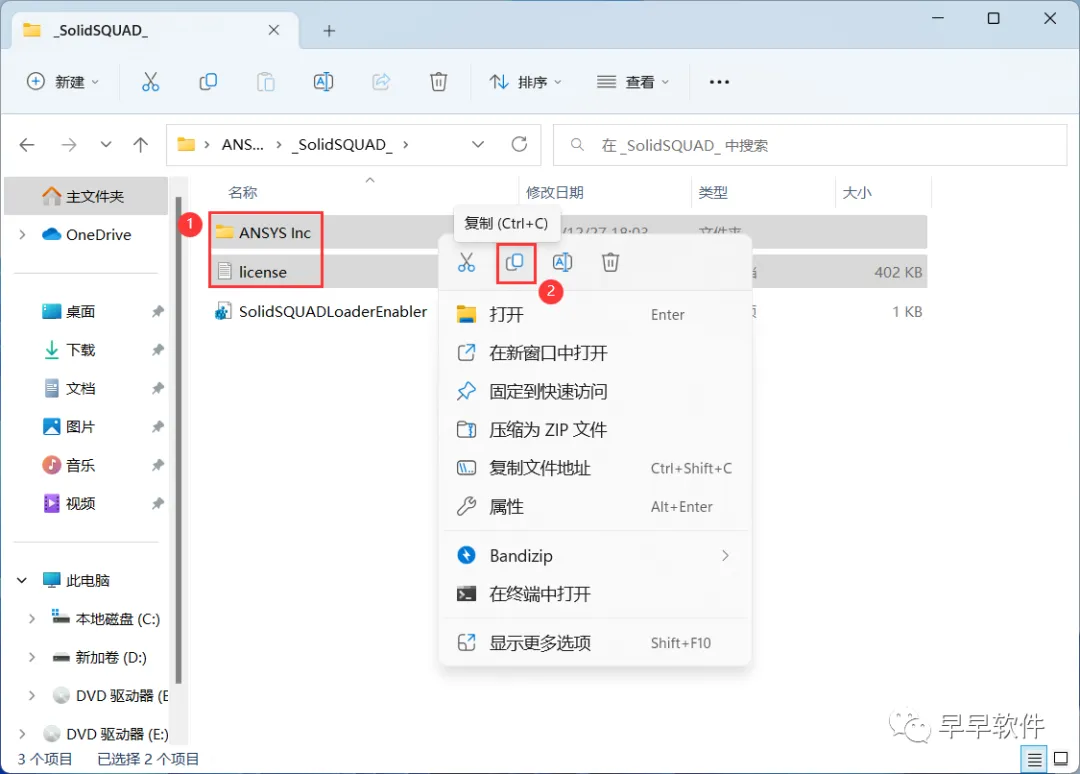Go forward with the right arrow
Viewport: 1080px width, 774px height.
tap(69, 145)
